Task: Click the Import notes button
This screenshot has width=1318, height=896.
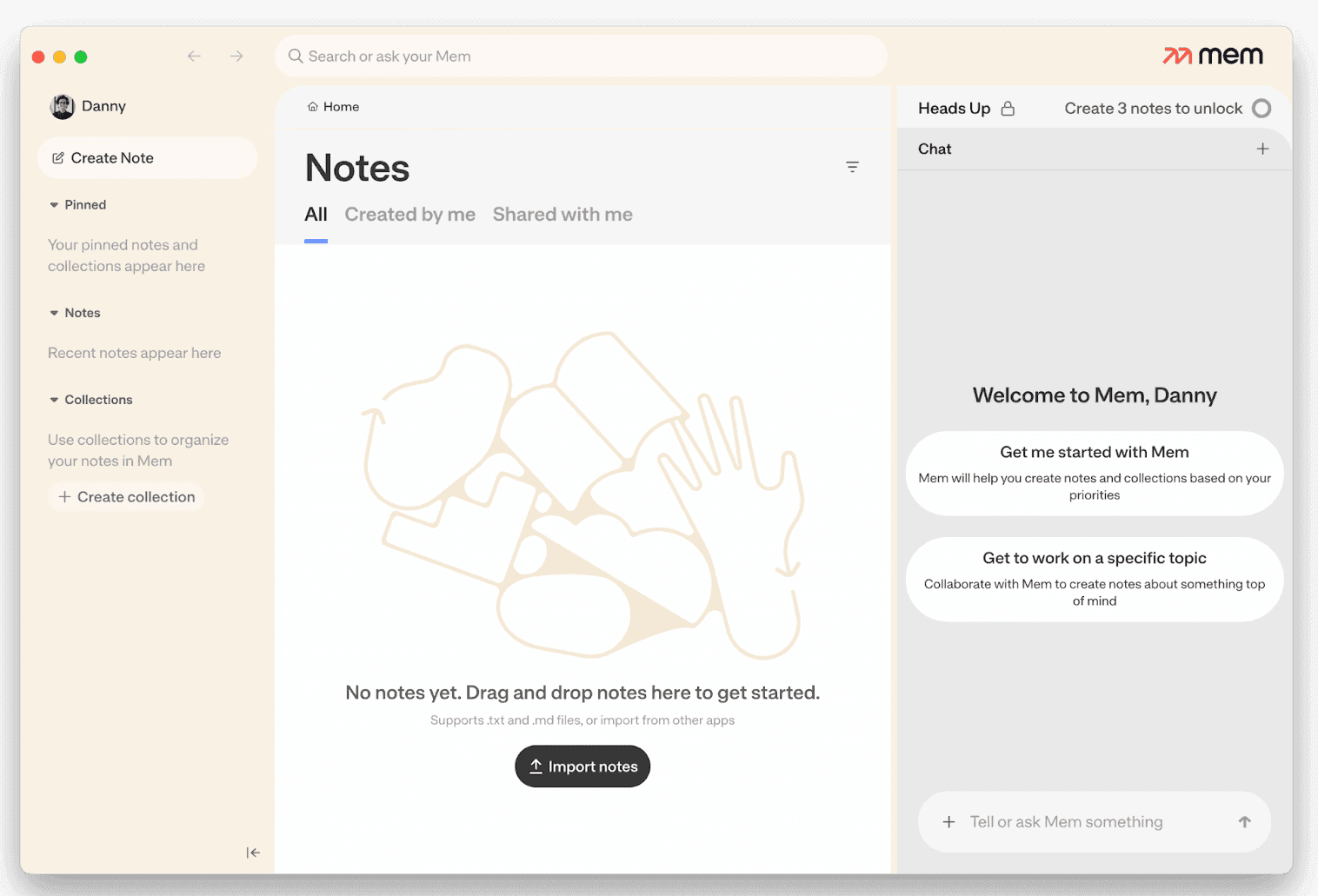Action: click(x=582, y=766)
